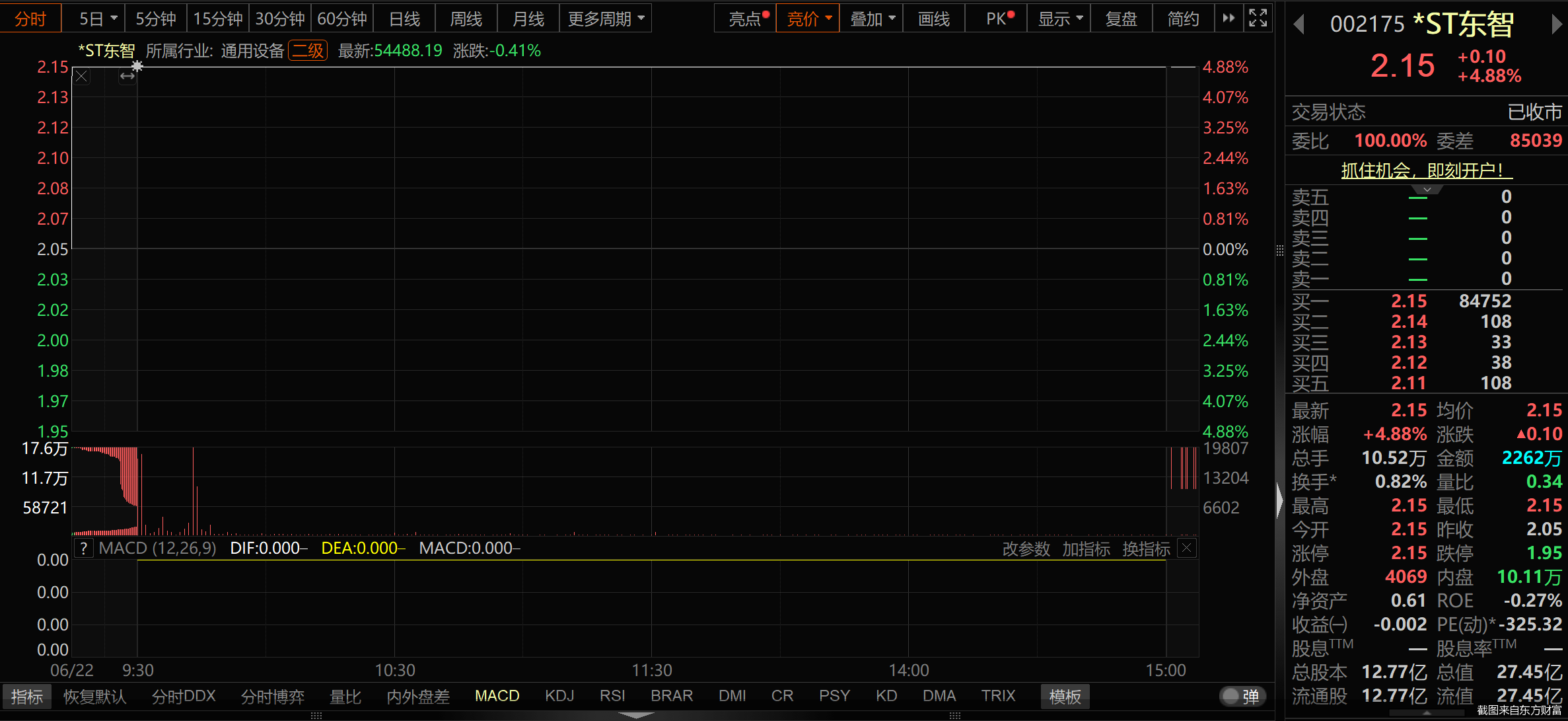1568x721 pixels.
Task: Open the 叠加 overlay dropdown
Action: click(x=871, y=19)
